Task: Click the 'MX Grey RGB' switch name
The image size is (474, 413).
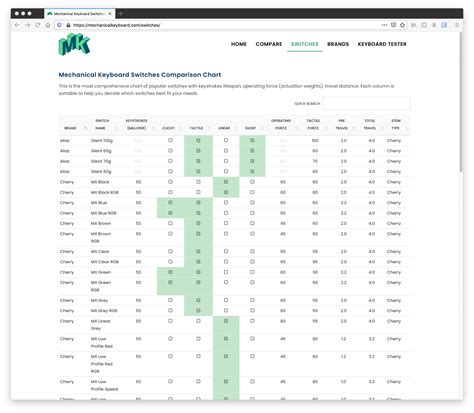Action: 104,311
